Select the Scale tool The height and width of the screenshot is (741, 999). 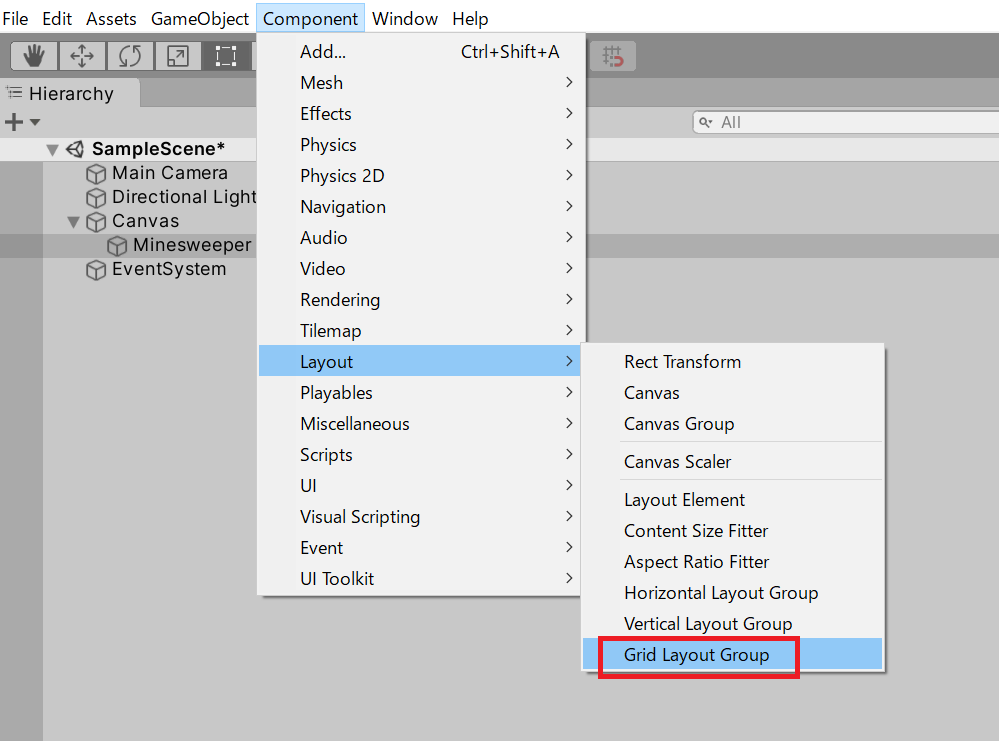(x=177, y=56)
